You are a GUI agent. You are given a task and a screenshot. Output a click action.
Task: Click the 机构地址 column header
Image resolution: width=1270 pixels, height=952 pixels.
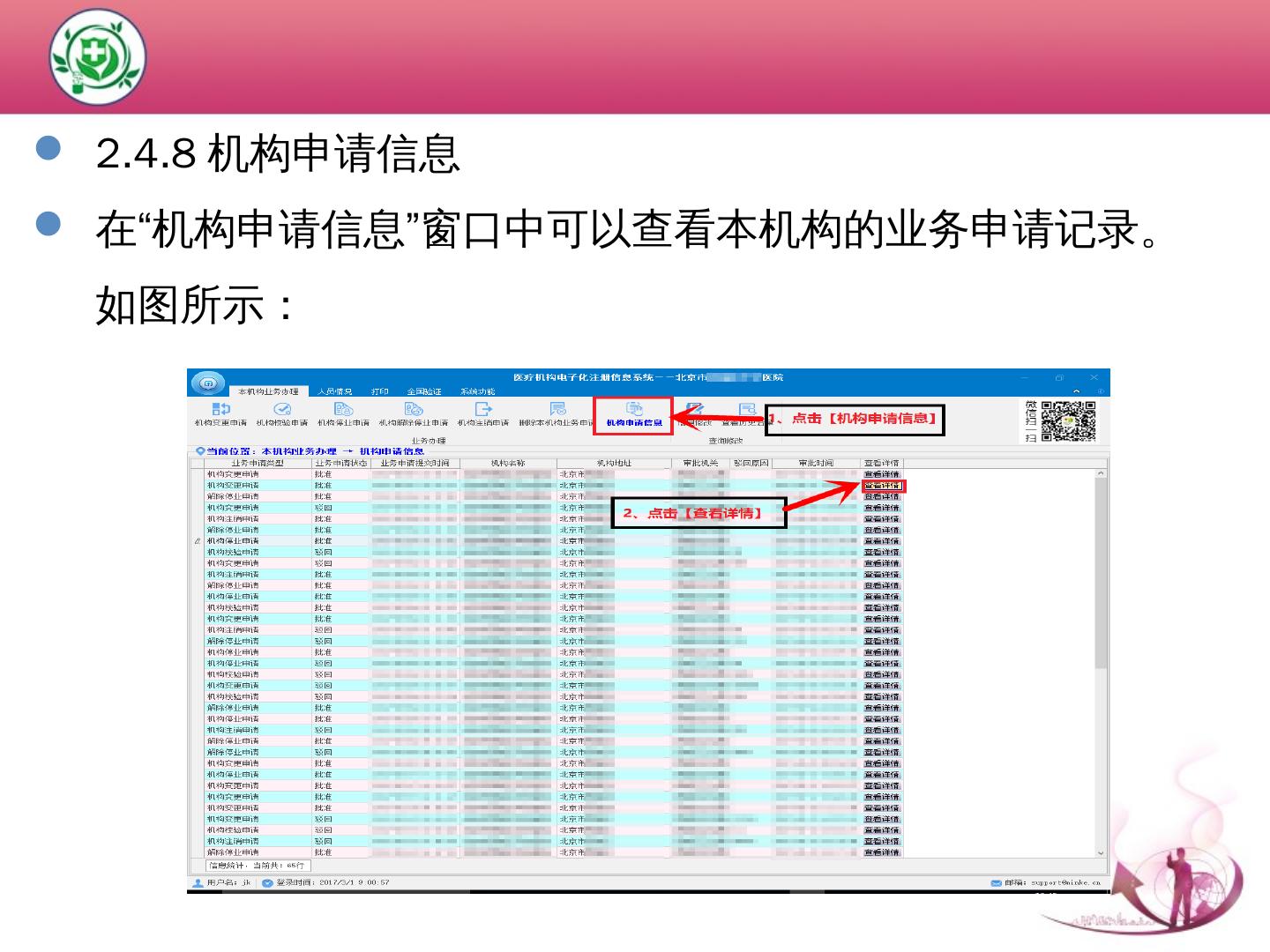(x=614, y=463)
